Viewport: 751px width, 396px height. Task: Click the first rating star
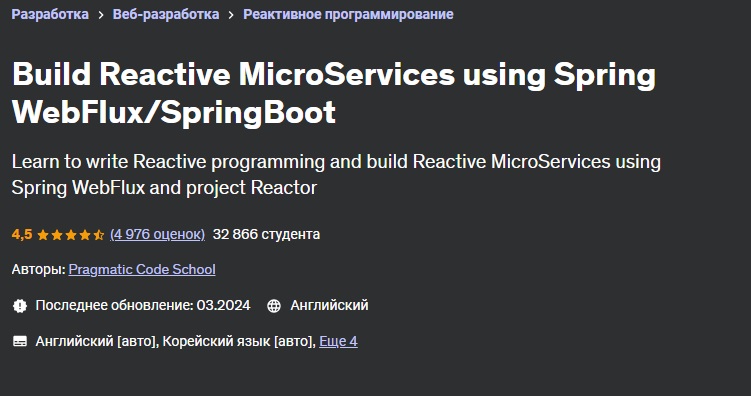click(43, 235)
